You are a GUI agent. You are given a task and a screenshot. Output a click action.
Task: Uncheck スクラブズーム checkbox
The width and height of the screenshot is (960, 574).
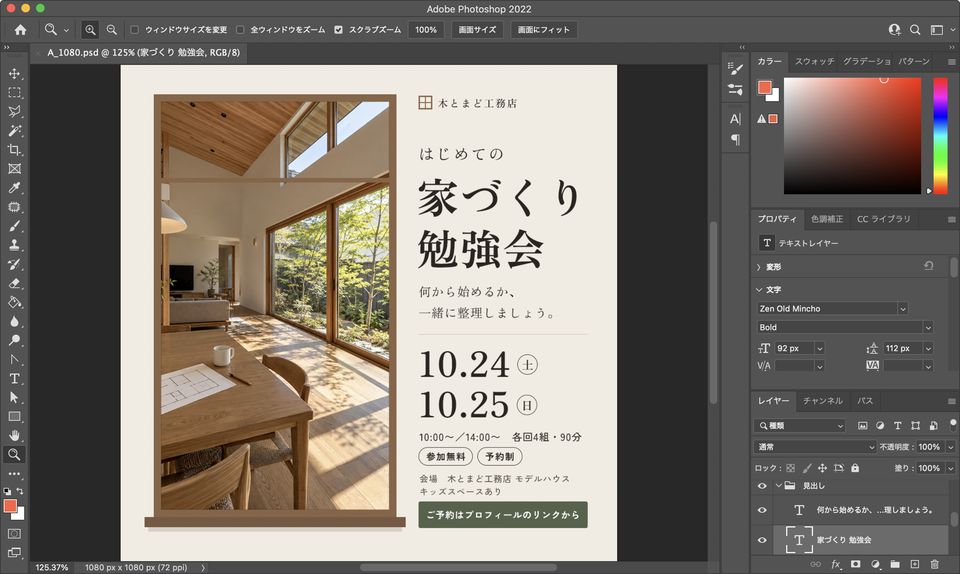point(339,29)
